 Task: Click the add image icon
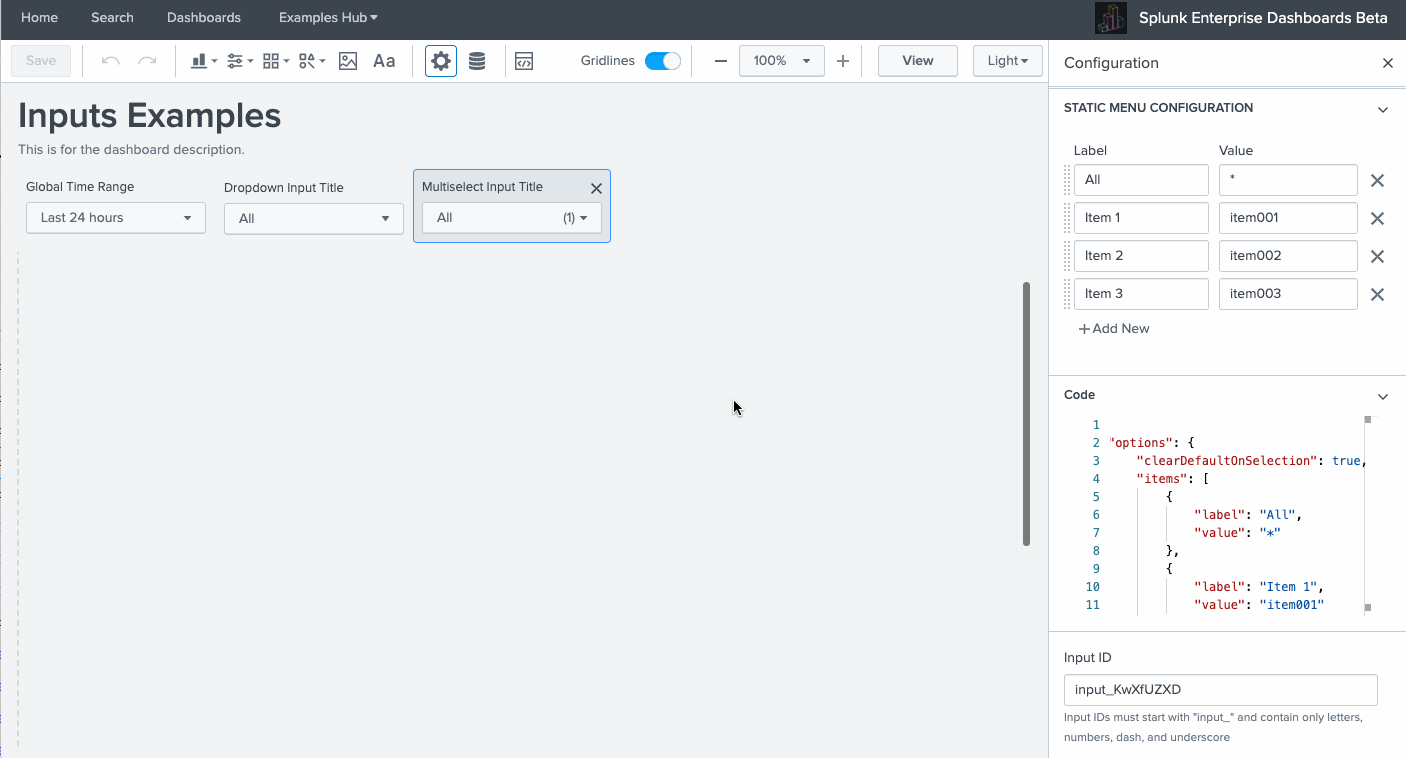click(348, 61)
